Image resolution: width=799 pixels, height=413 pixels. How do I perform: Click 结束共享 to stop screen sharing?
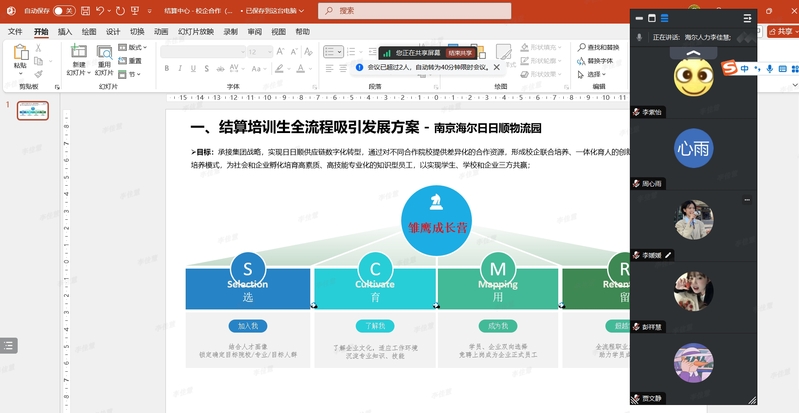tap(460, 53)
